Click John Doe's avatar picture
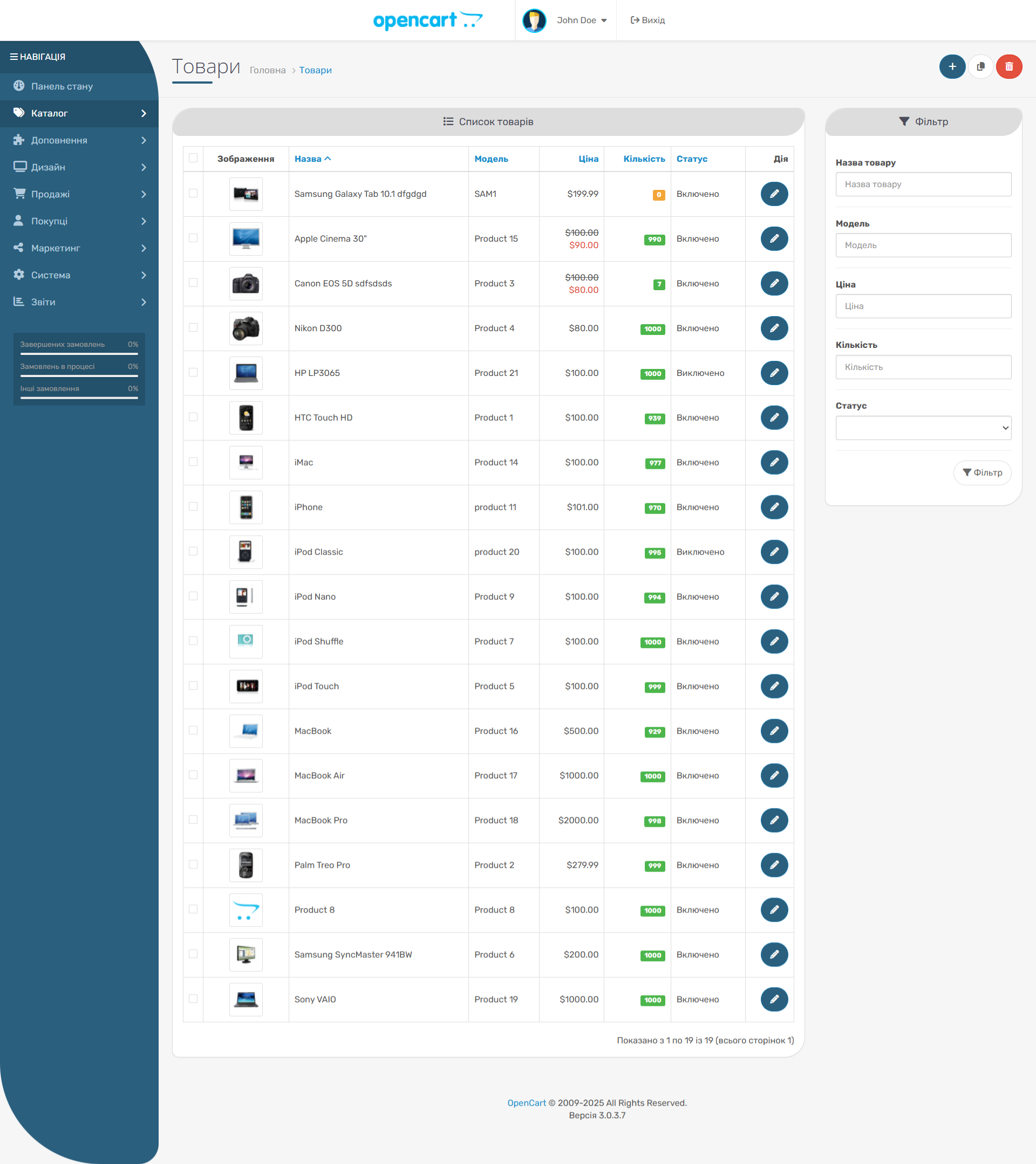The width and height of the screenshot is (1036, 1164). [x=534, y=20]
